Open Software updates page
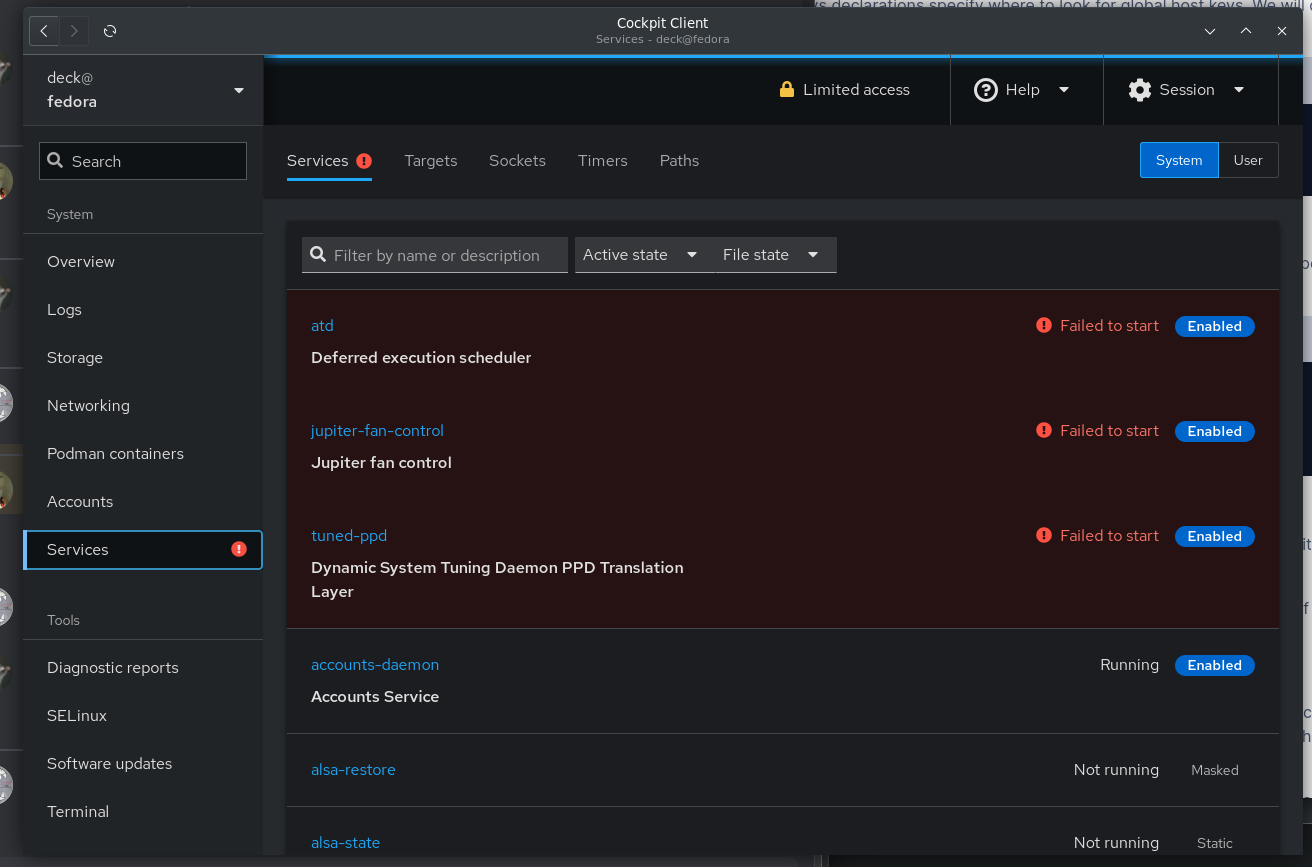This screenshot has height=867, width=1312. [x=143, y=764]
